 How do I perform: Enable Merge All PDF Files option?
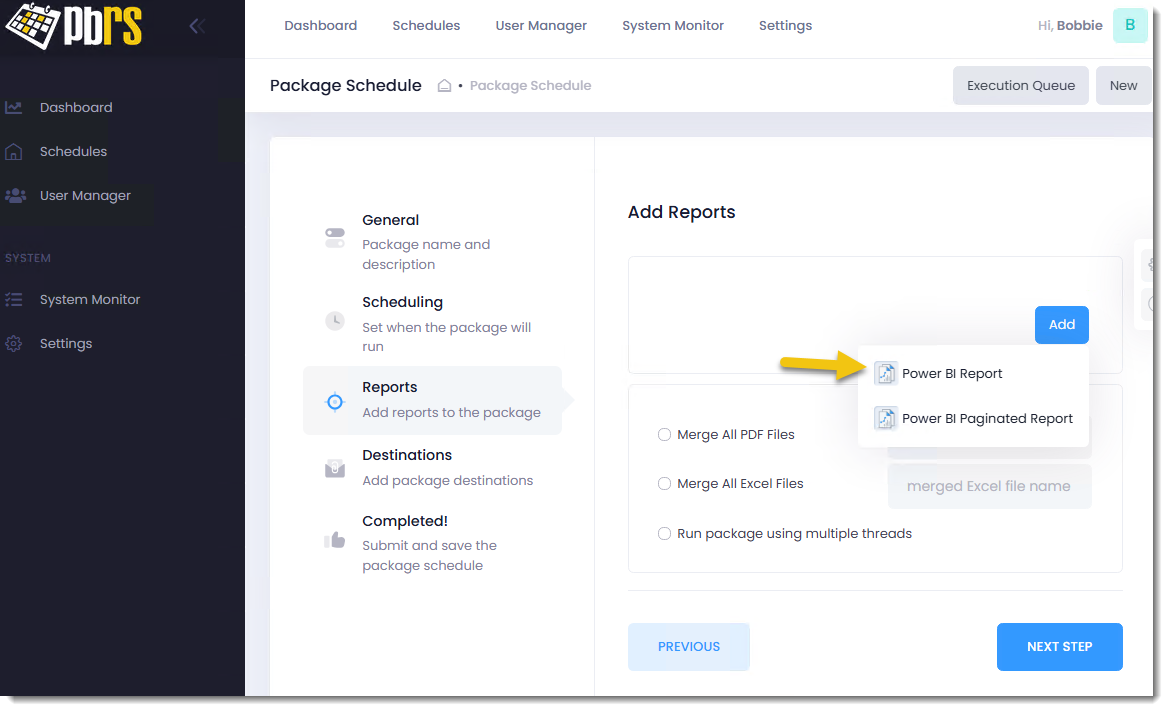coord(664,435)
